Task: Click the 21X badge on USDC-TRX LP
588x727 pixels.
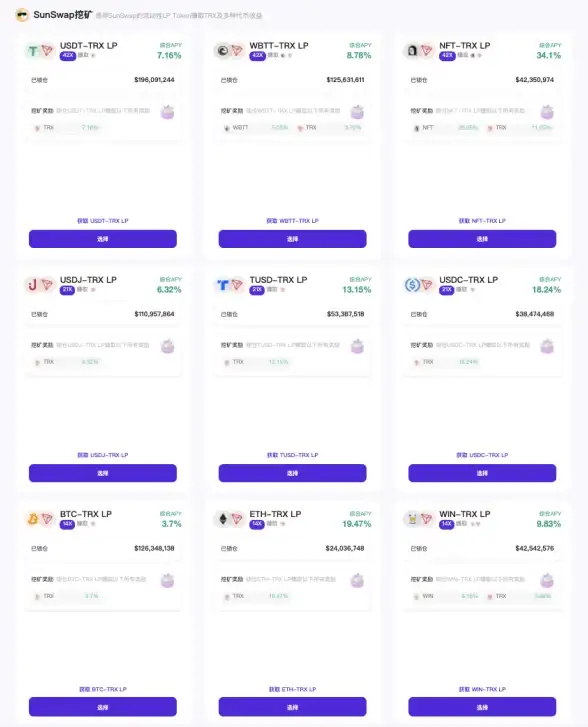Action: click(447, 290)
